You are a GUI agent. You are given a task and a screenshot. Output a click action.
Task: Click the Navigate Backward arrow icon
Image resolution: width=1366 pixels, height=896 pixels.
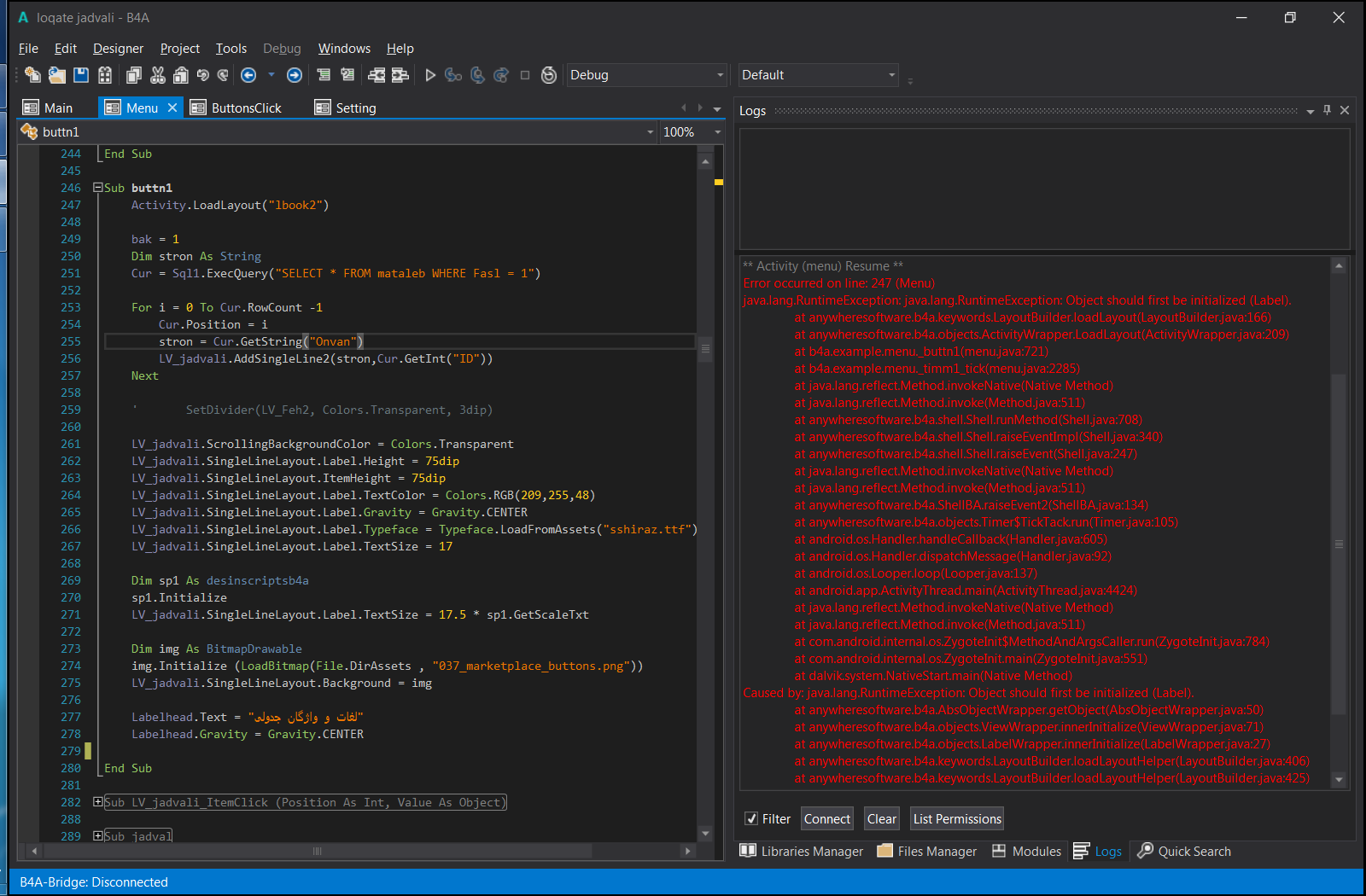(x=248, y=75)
